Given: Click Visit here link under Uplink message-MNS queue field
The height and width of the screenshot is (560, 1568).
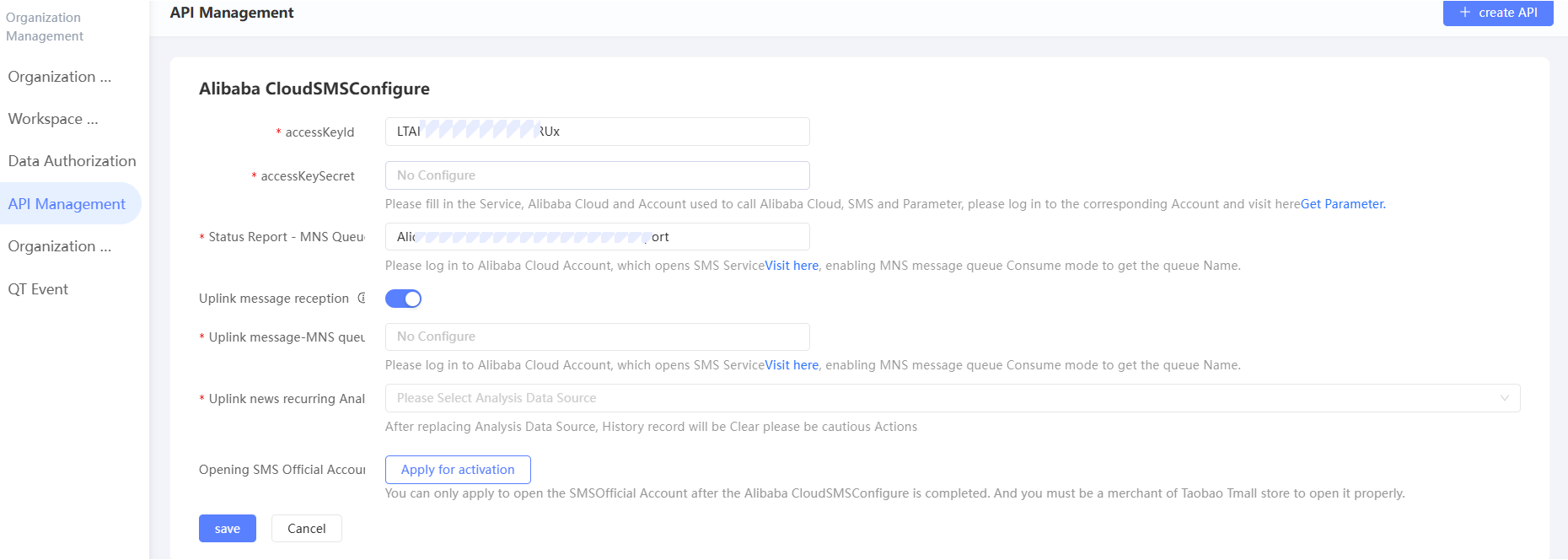Looking at the screenshot, I should point(792,365).
